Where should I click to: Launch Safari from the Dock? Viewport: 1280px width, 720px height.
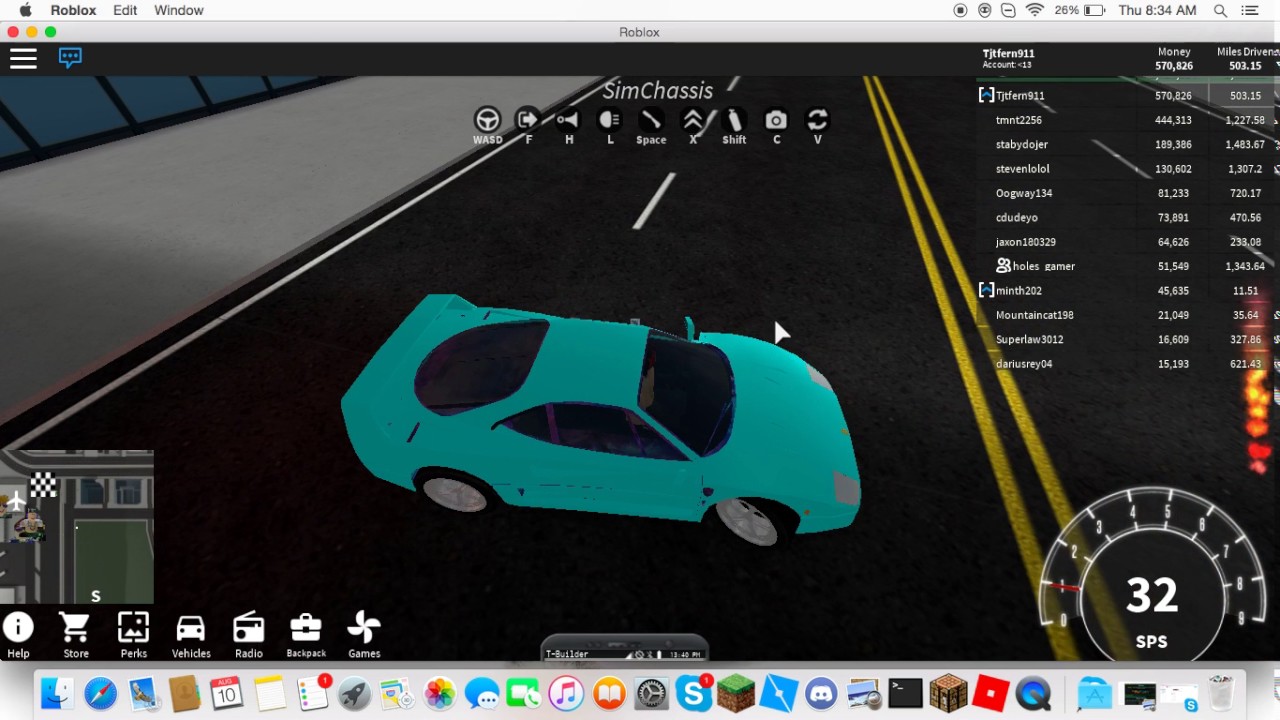tap(100, 693)
